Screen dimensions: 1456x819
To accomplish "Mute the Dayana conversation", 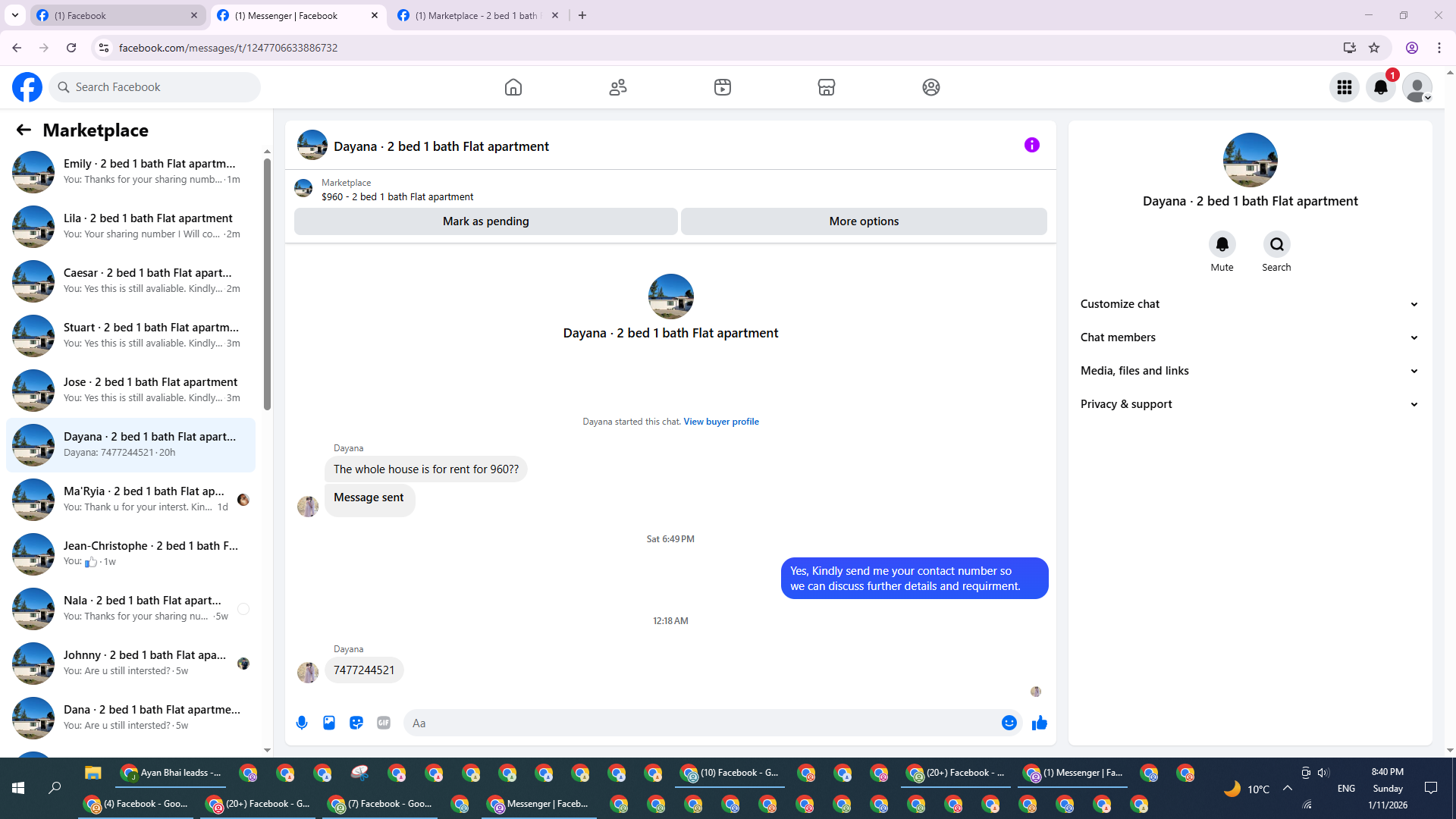I will (x=1222, y=244).
